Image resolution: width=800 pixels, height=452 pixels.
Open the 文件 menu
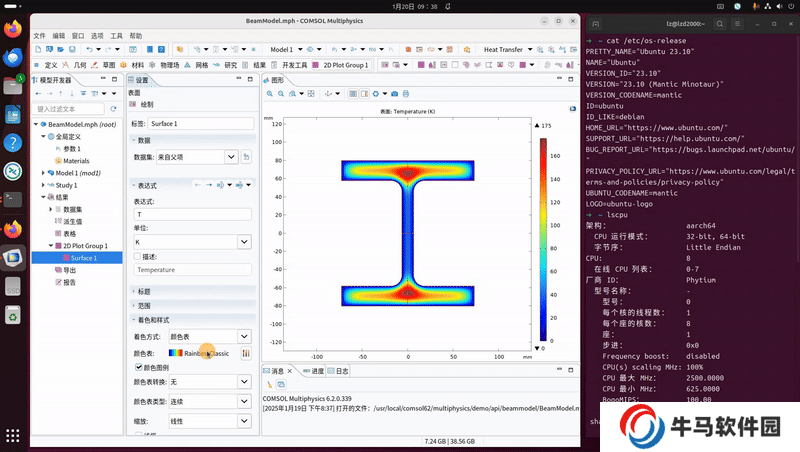(40, 34)
